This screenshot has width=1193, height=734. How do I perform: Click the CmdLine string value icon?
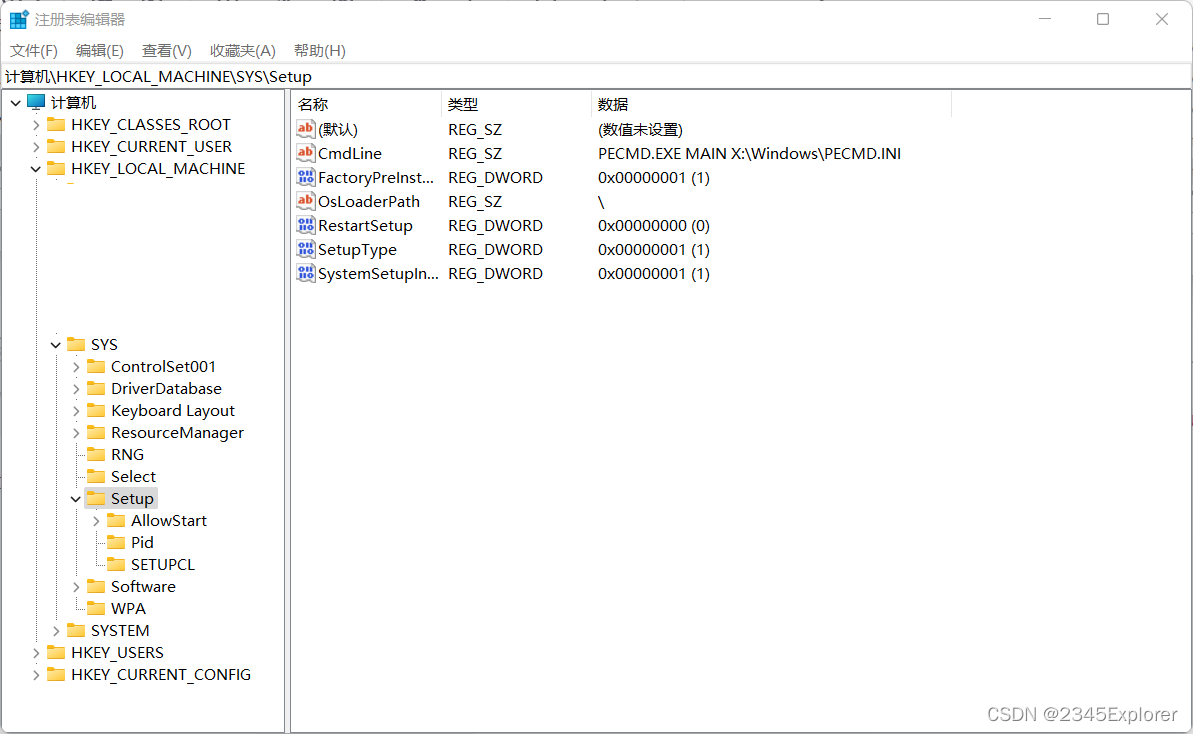point(306,153)
